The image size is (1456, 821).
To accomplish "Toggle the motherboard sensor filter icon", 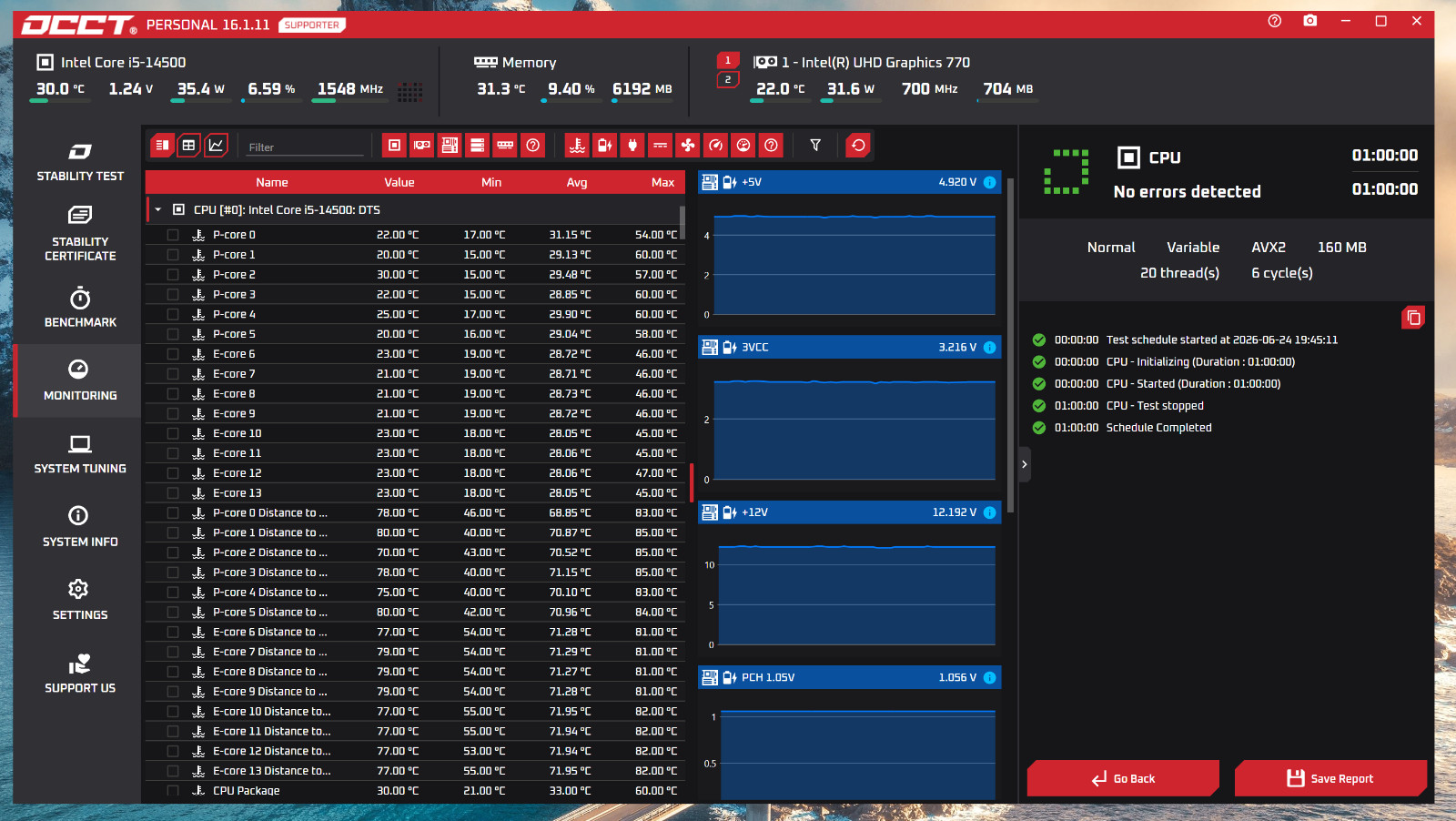I will 450,145.
